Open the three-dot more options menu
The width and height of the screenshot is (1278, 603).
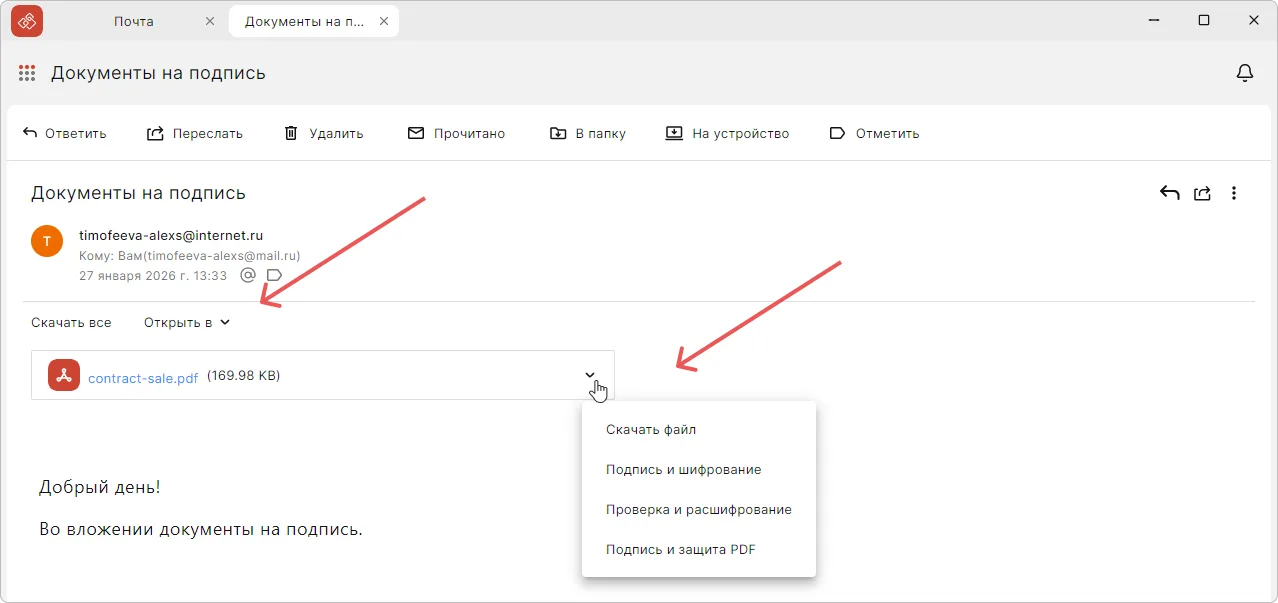[1234, 193]
